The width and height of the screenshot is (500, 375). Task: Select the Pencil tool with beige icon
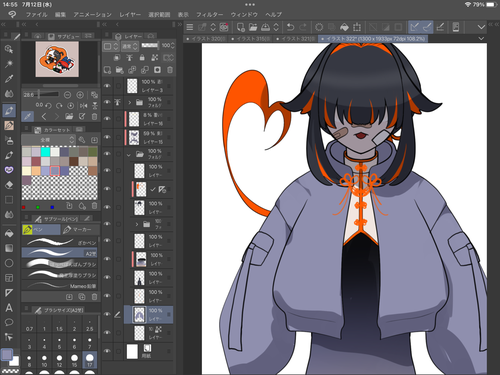[9, 125]
